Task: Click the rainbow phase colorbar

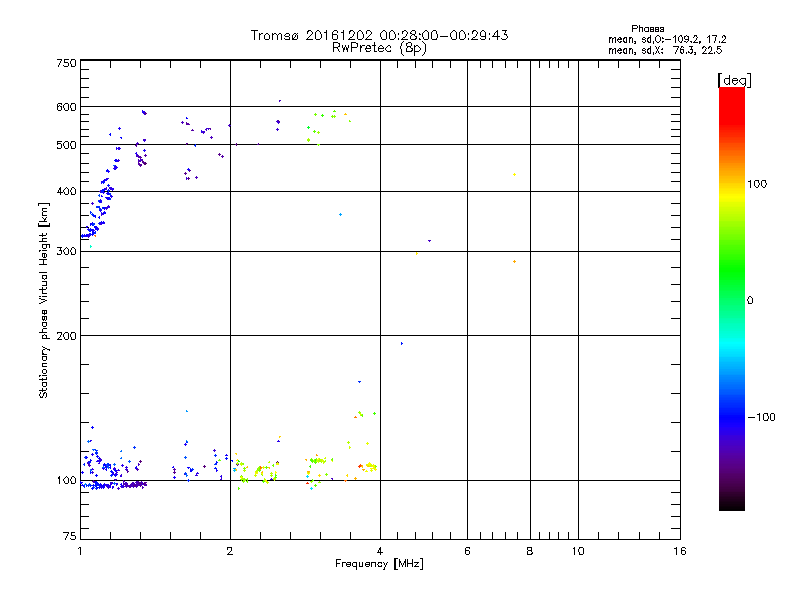Action: 732,299
